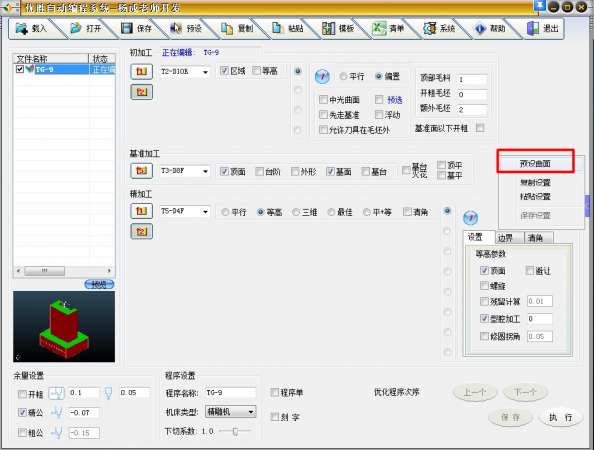Image resolution: width=594 pixels, height=450 pixels.
Task: Expand the T2-D10R tool dropdown
Action: coord(205,72)
